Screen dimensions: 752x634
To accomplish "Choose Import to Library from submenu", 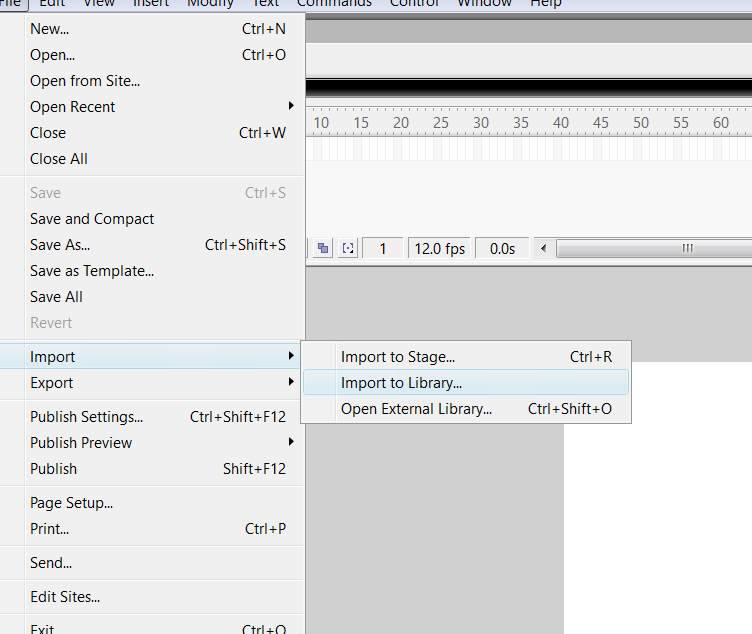I will [401, 383].
